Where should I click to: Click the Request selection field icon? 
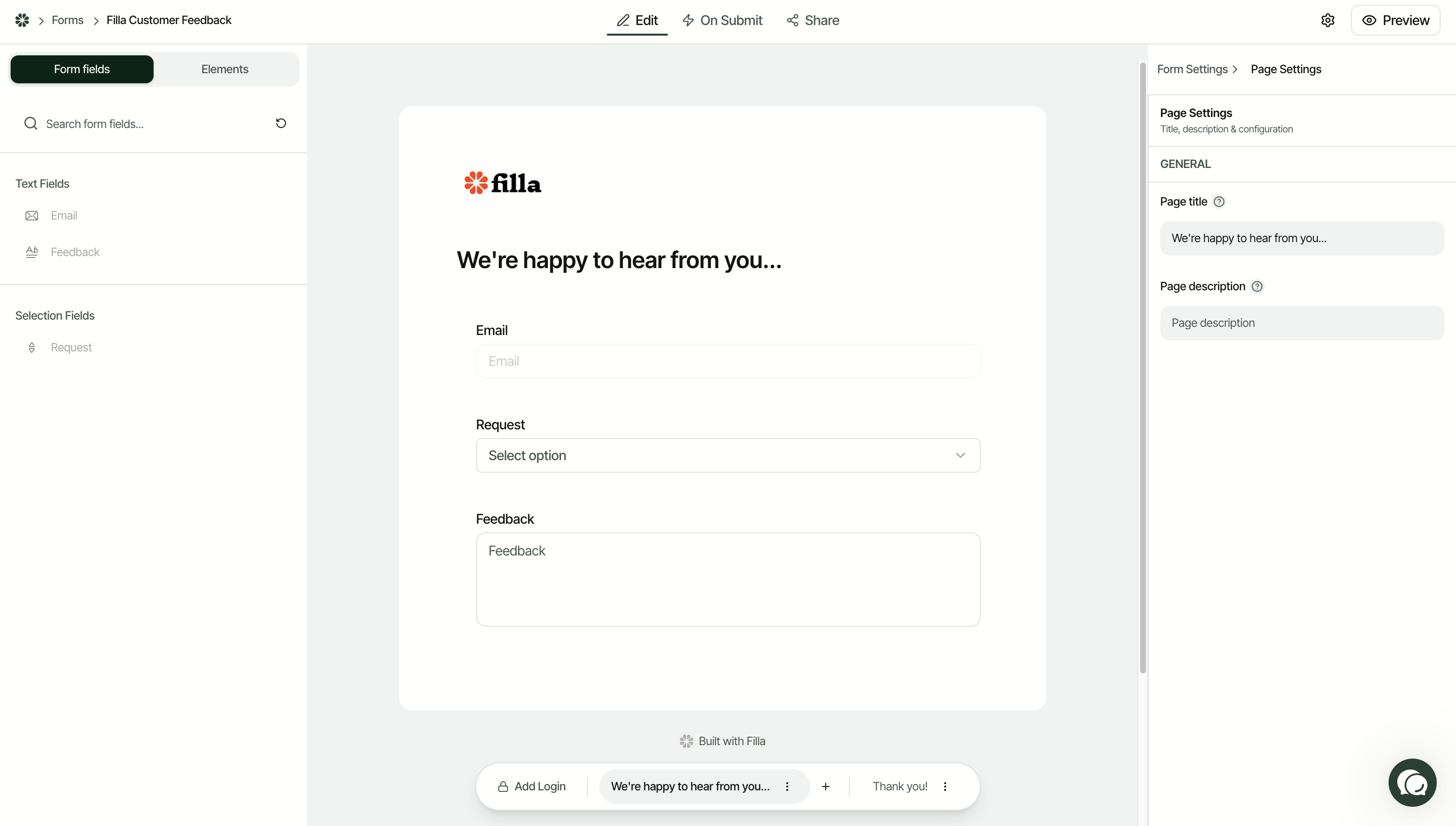click(32, 347)
